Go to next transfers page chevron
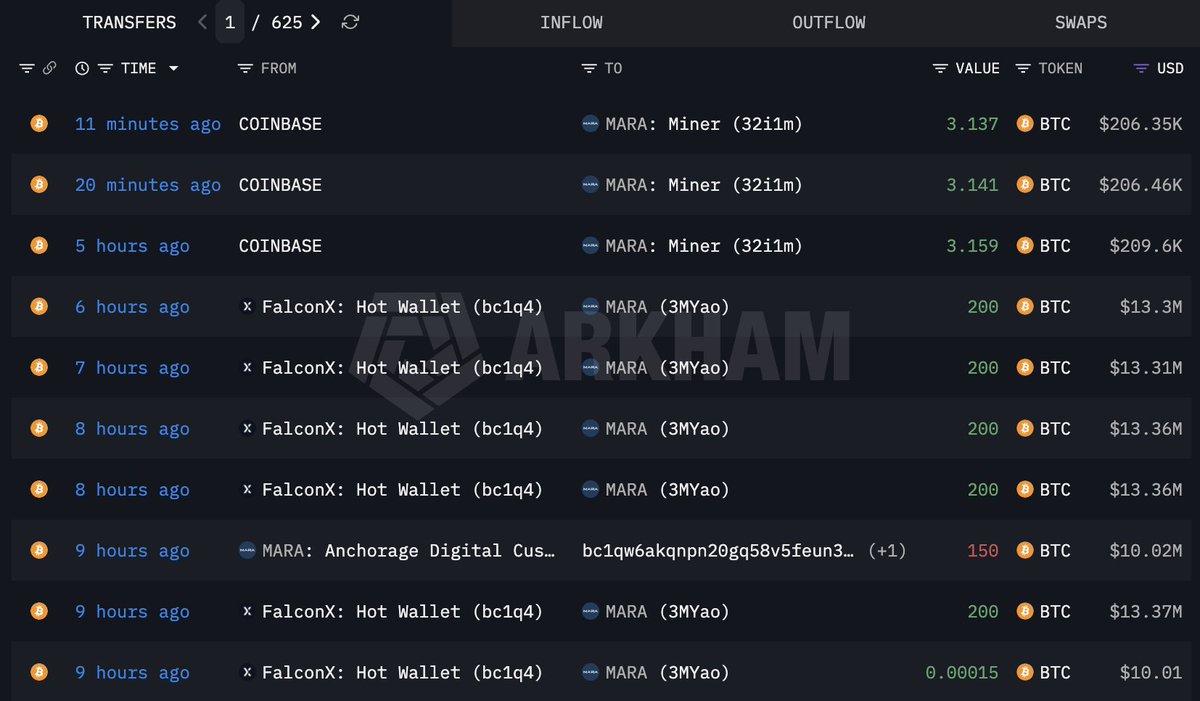1200x701 pixels. (315, 22)
